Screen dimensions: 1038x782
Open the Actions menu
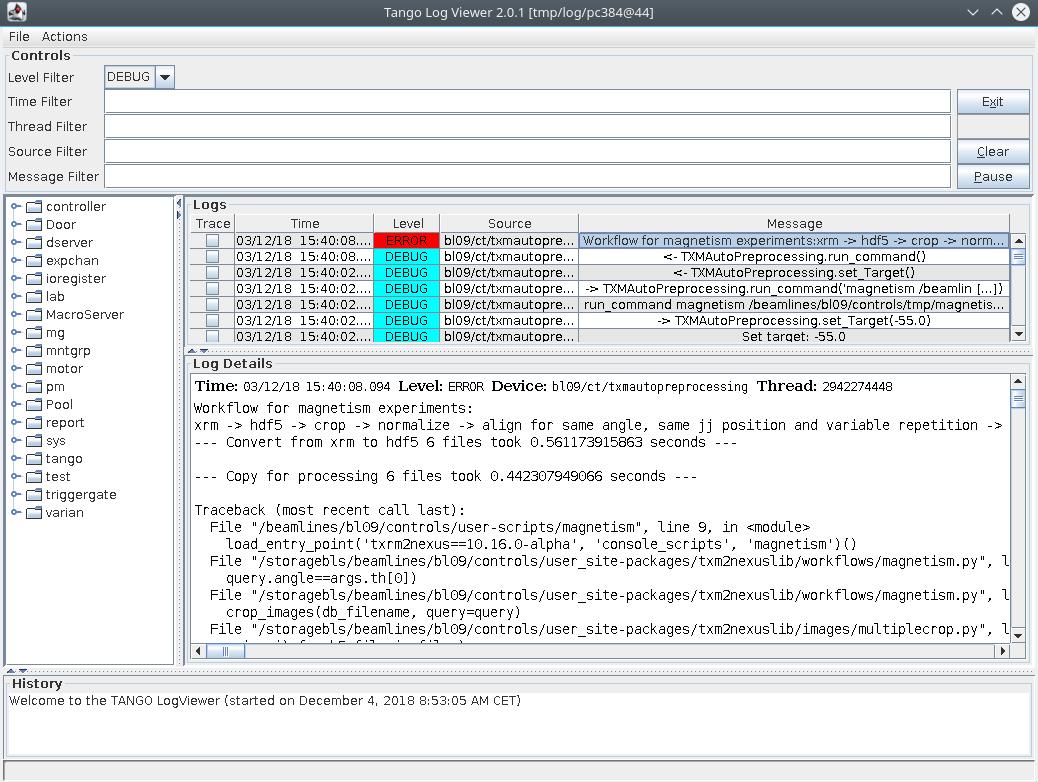click(x=65, y=36)
